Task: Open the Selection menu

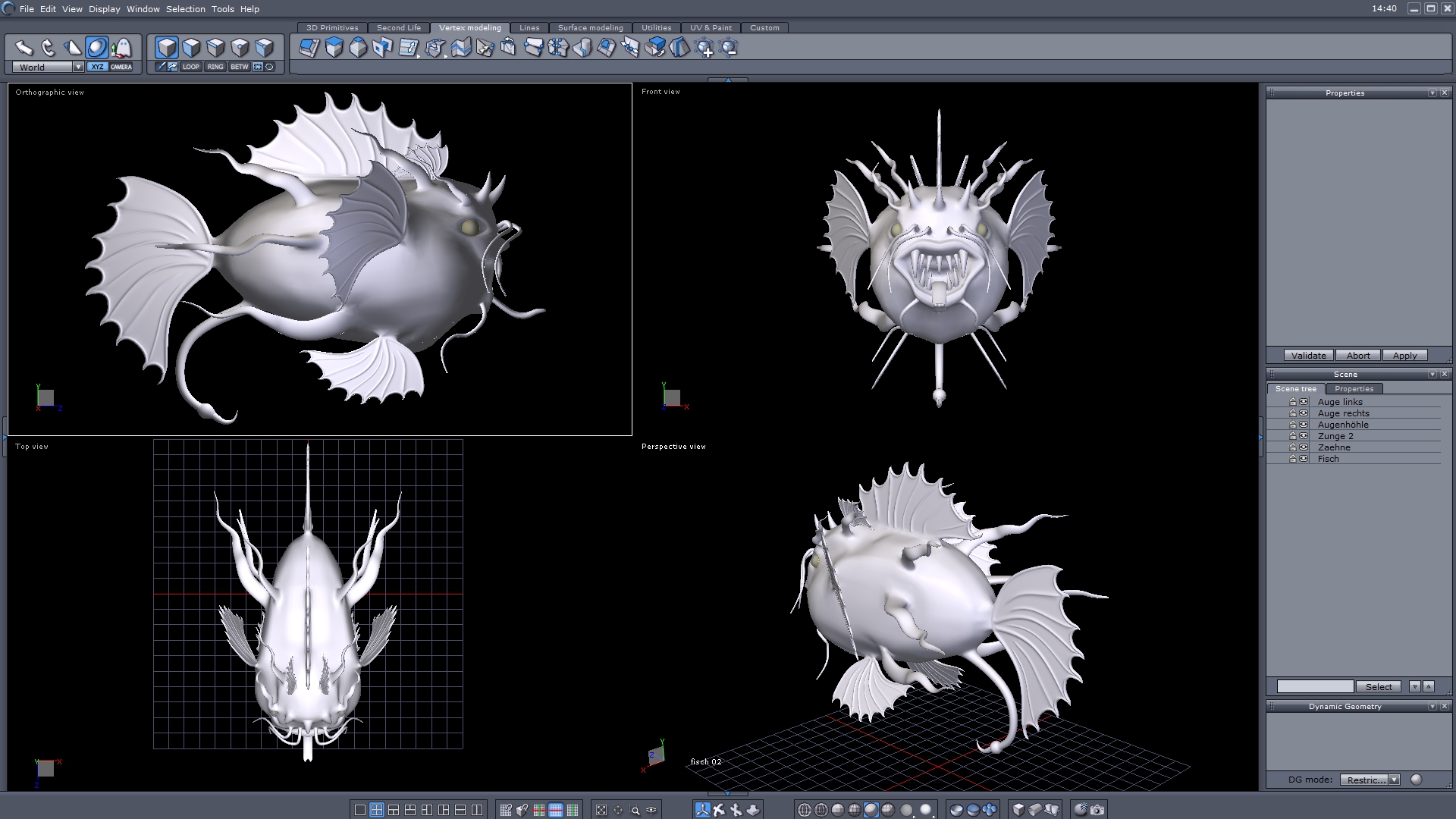Action: click(186, 9)
